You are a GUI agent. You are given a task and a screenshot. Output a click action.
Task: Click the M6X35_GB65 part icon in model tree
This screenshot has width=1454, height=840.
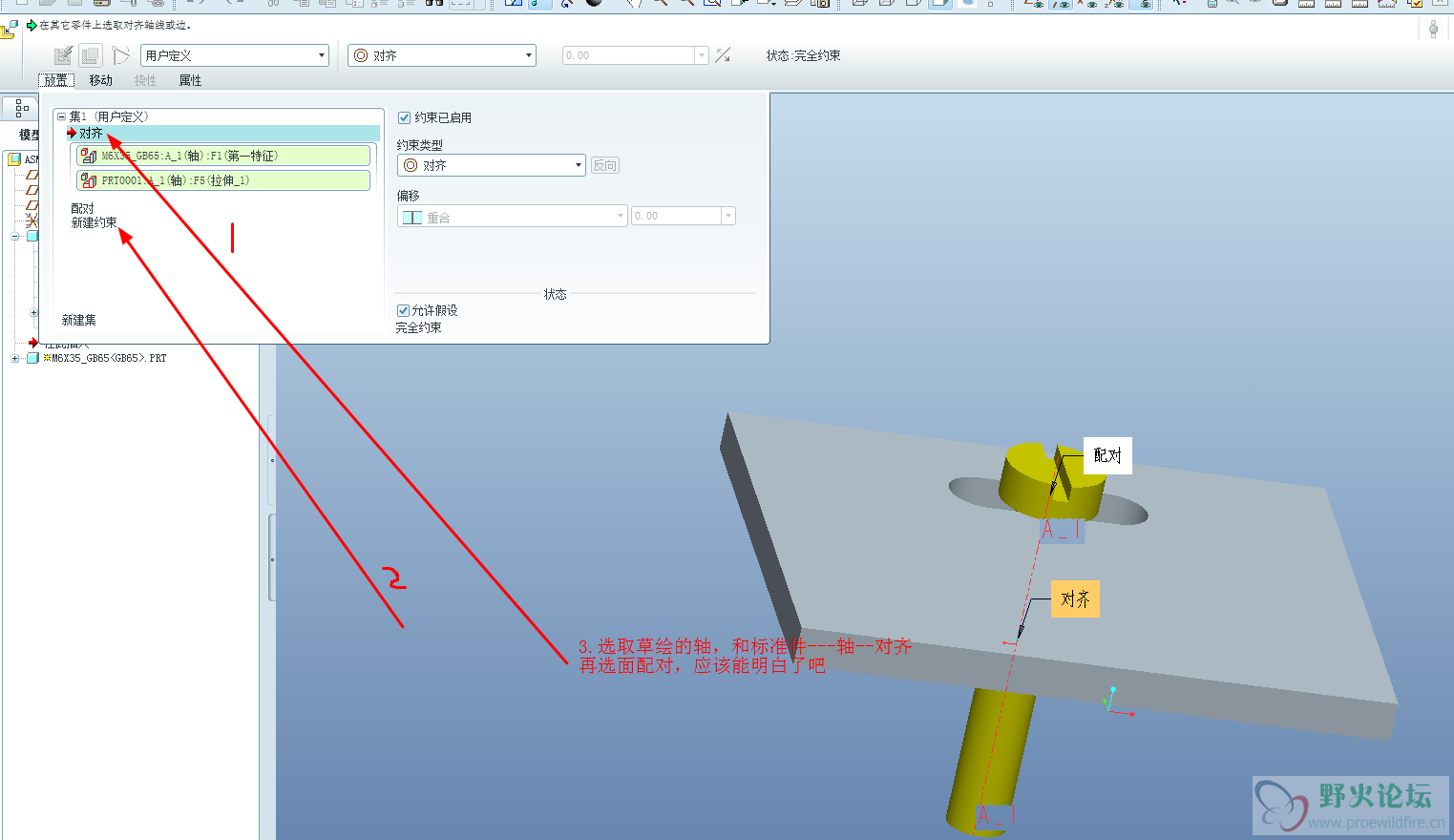[32, 358]
